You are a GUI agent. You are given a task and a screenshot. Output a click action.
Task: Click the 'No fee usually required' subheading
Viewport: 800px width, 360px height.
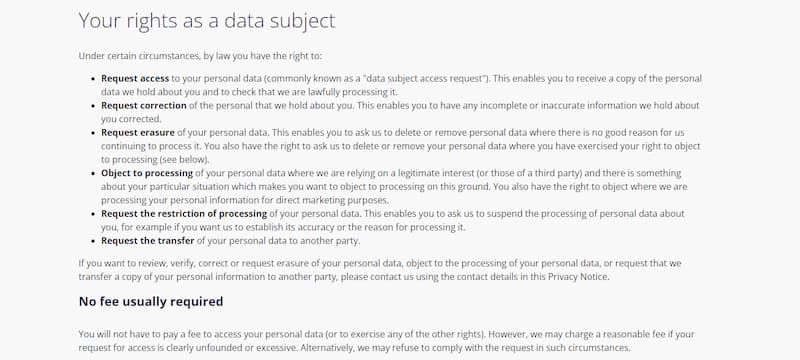pyautogui.click(x=151, y=301)
